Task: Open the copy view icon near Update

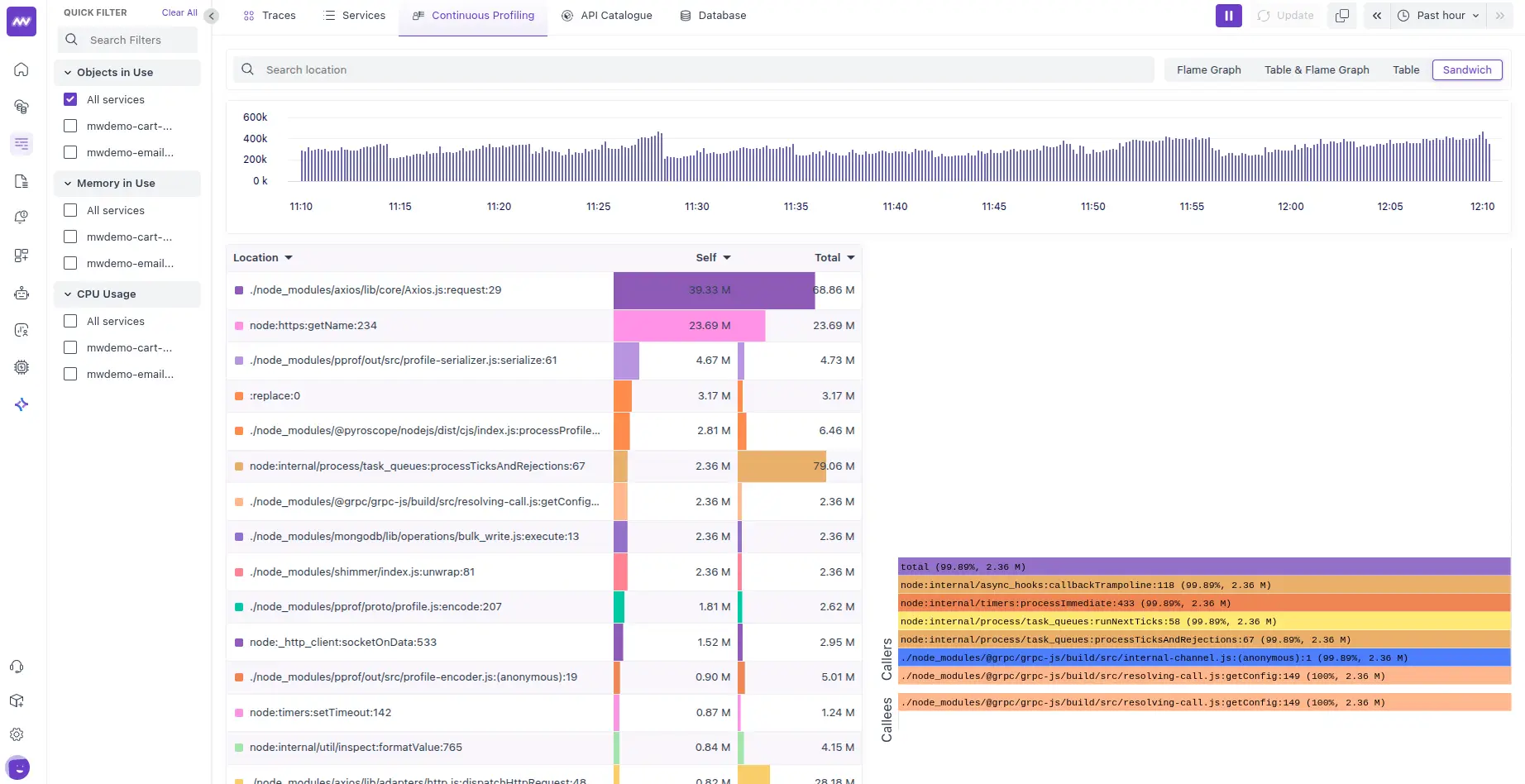Action: (x=1341, y=16)
